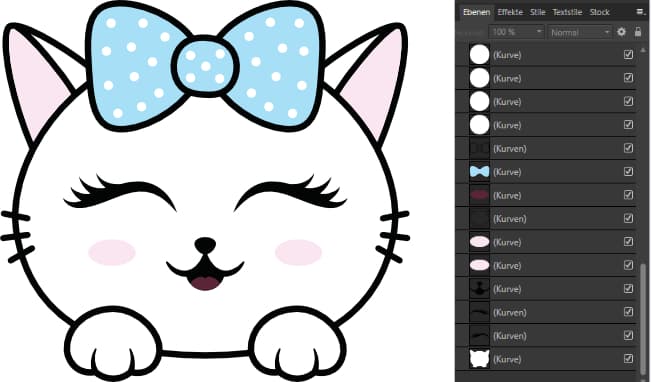Select the cat head silhouette layer thumbnail

[x=480, y=359]
